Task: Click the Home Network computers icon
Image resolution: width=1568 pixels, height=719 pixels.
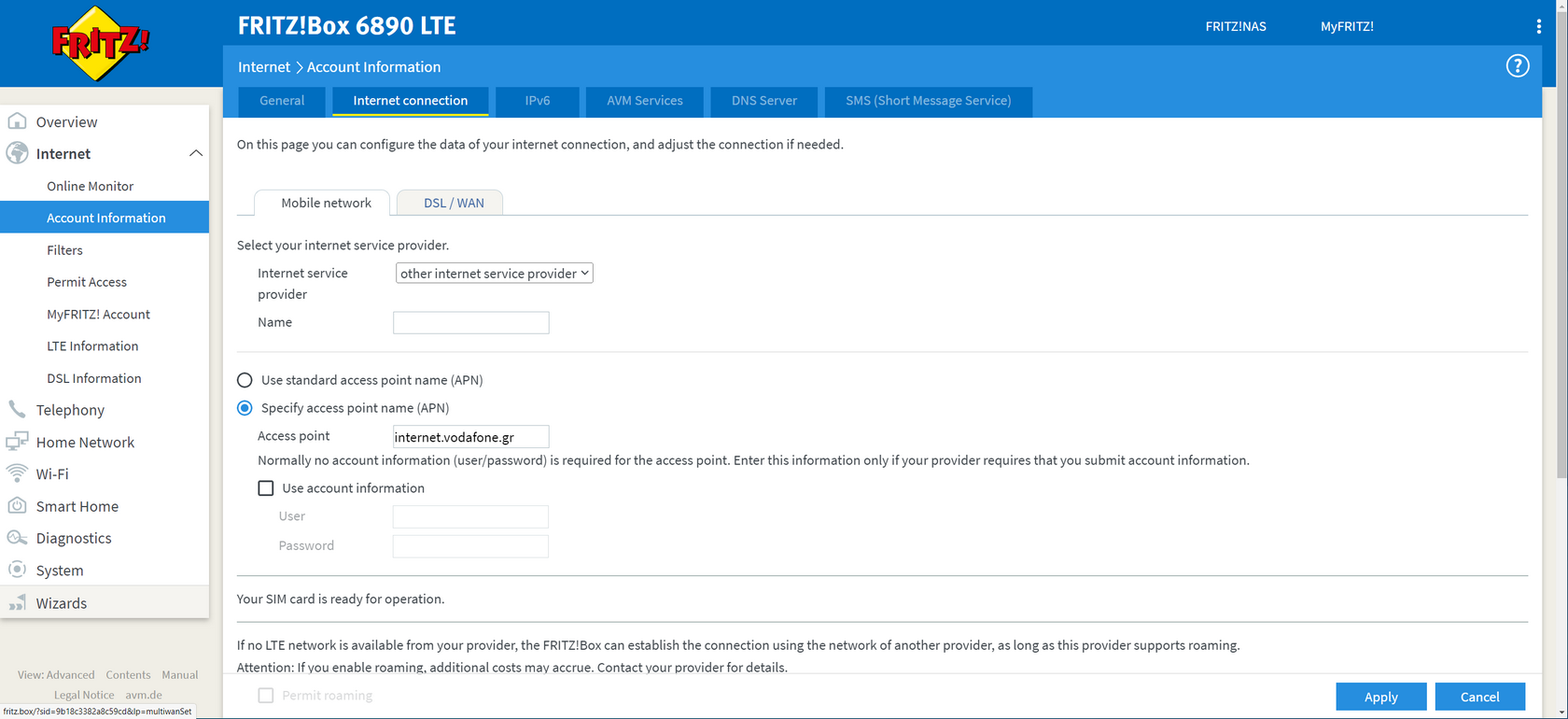Action: [x=17, y=442]
